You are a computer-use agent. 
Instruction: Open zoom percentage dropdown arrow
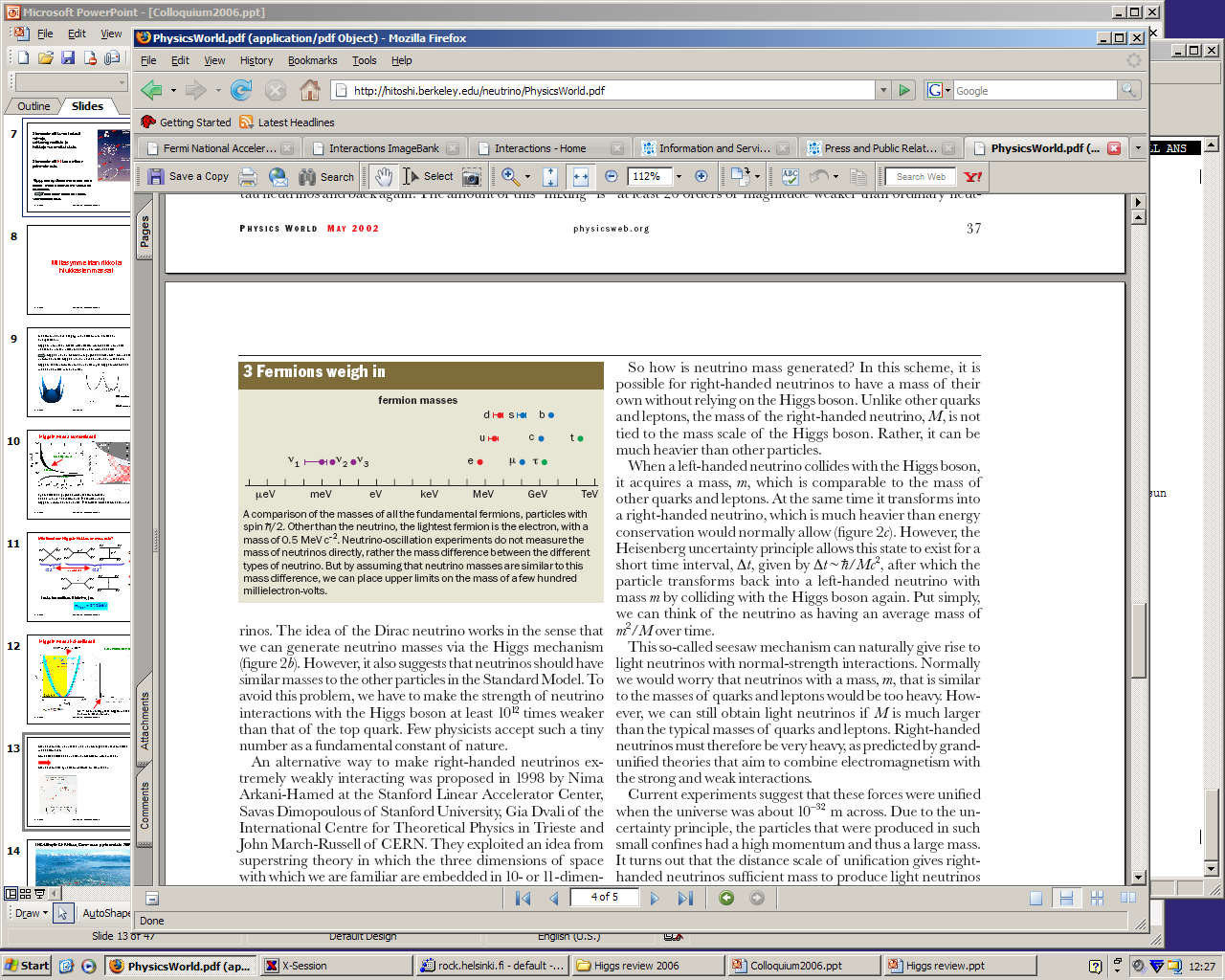(679, 176)
